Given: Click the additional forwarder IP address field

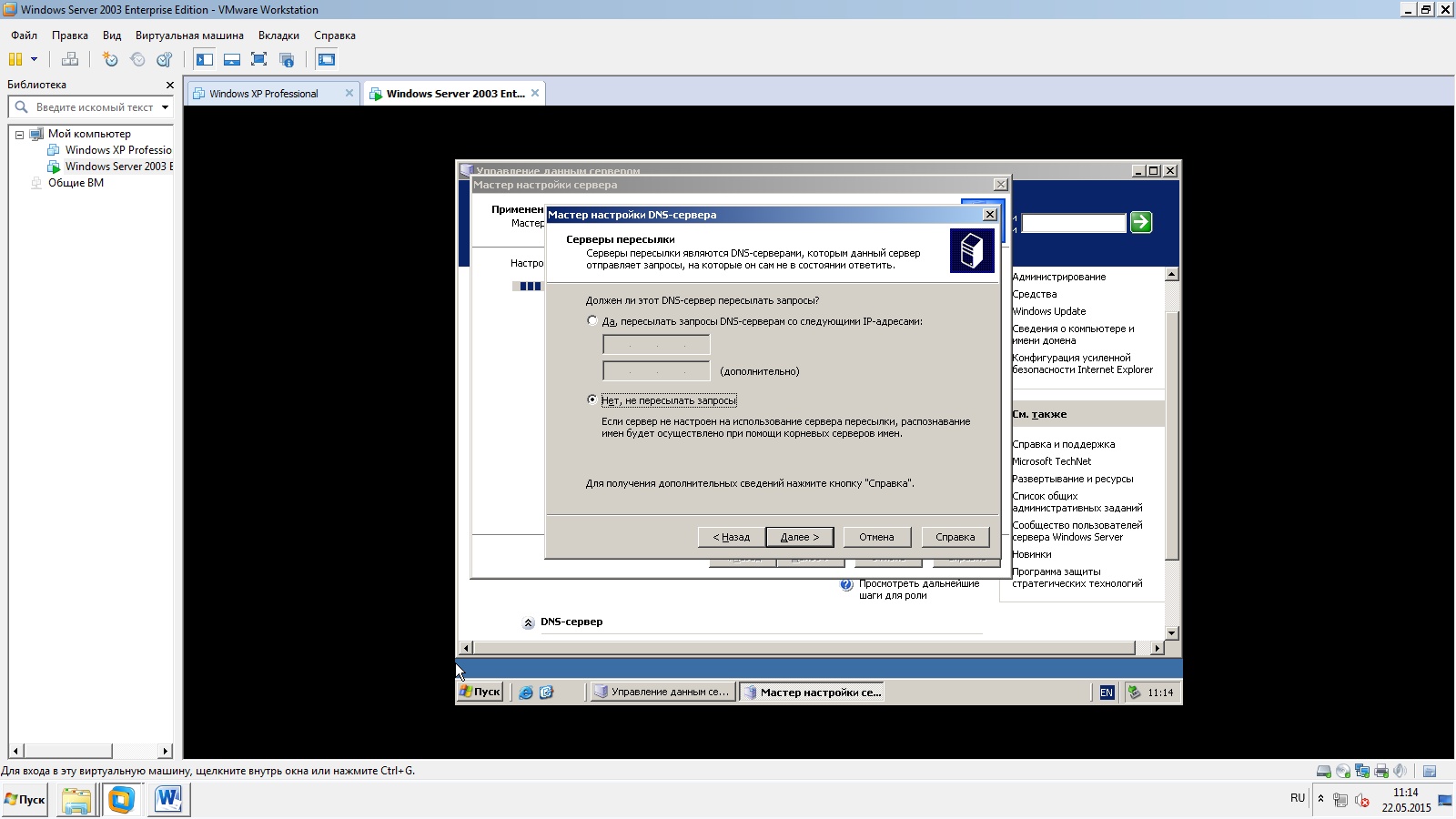Looking at the screenshot, I should 656,370.
